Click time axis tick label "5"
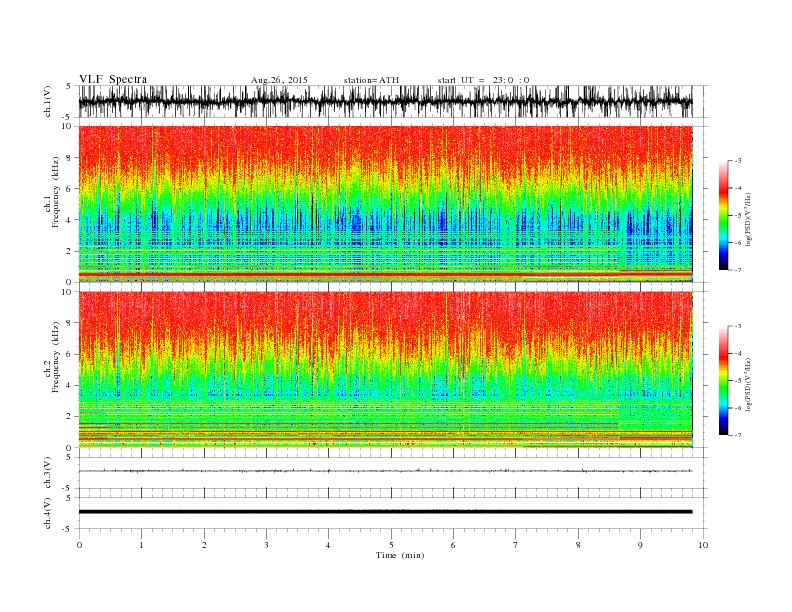Image resolution: width=792 pixels, height=612 pixels. (x=391, y=545)
